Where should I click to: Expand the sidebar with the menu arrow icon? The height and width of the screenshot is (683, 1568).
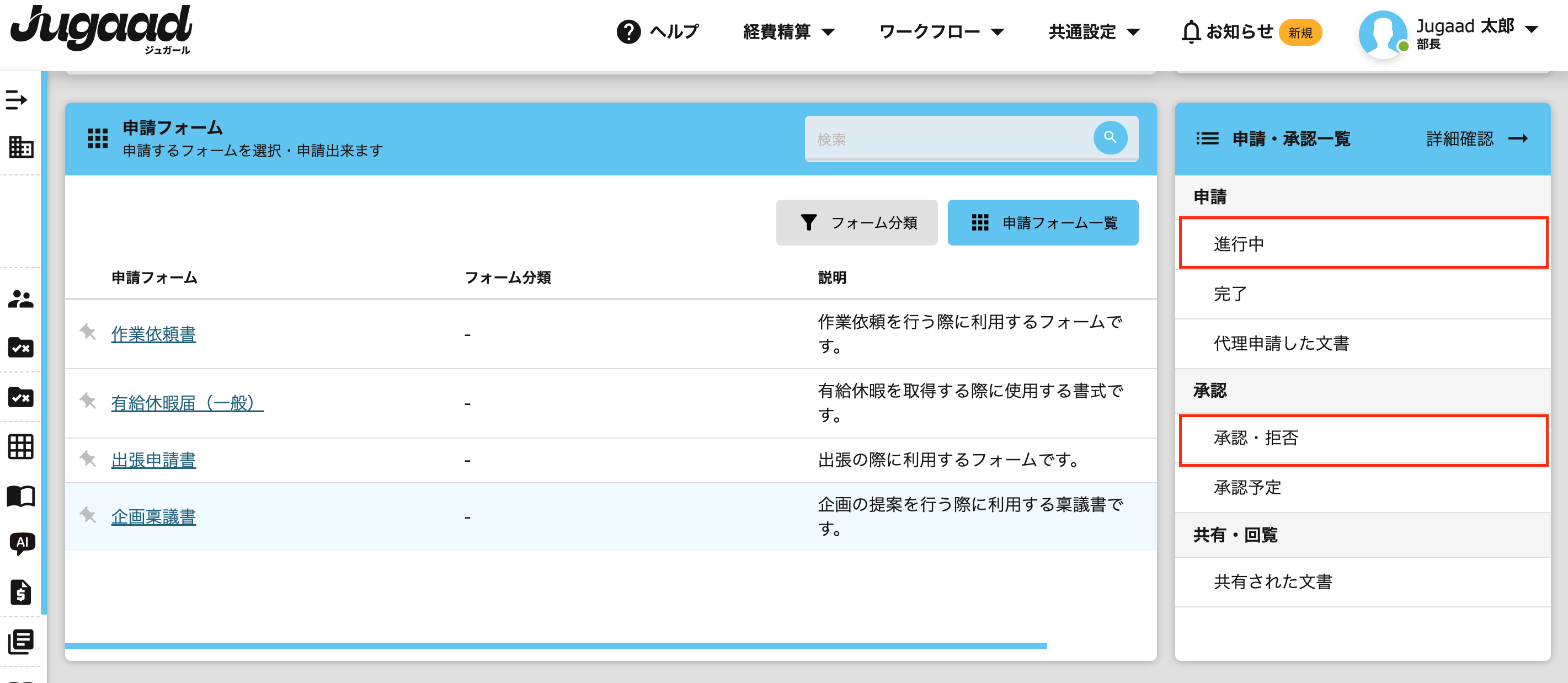[17, 99]
